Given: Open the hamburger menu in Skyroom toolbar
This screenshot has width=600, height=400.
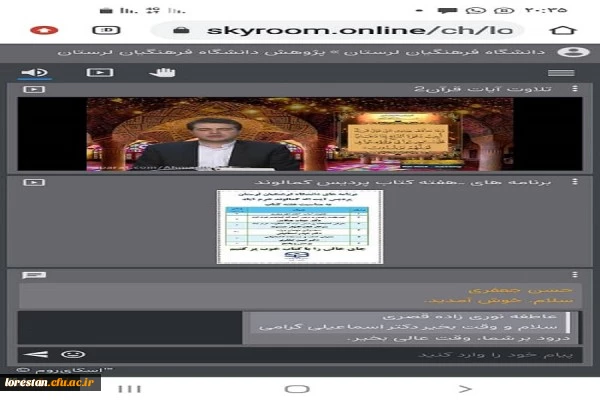Looking at the screenshot, I should pyautogui.click(x=561, y=72).
